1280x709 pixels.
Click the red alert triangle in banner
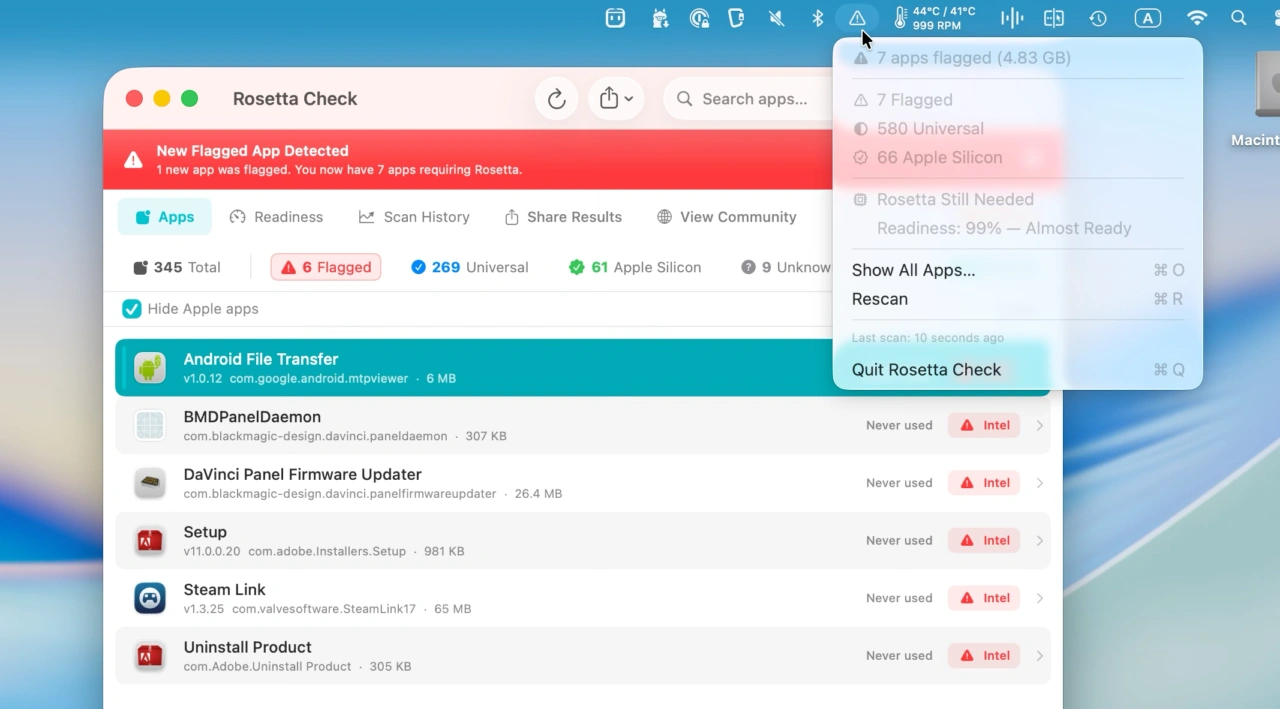click(x=133, y=160)
